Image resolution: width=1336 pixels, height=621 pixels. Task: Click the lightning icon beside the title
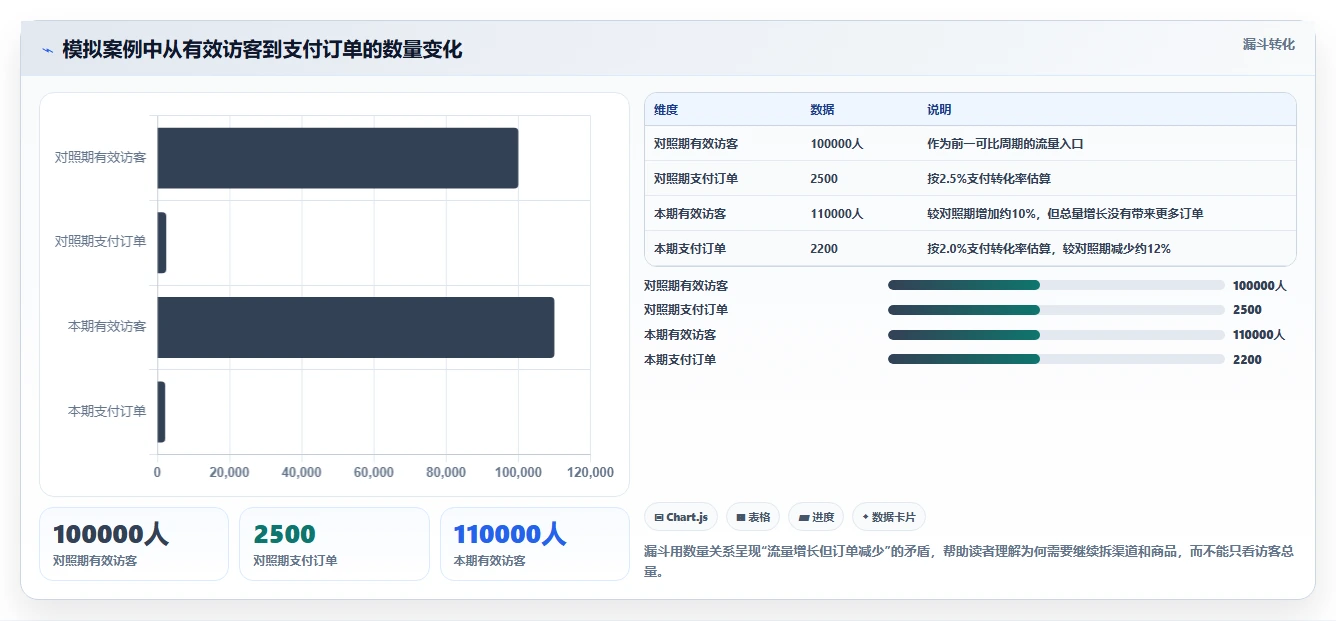tap(47, 50)
